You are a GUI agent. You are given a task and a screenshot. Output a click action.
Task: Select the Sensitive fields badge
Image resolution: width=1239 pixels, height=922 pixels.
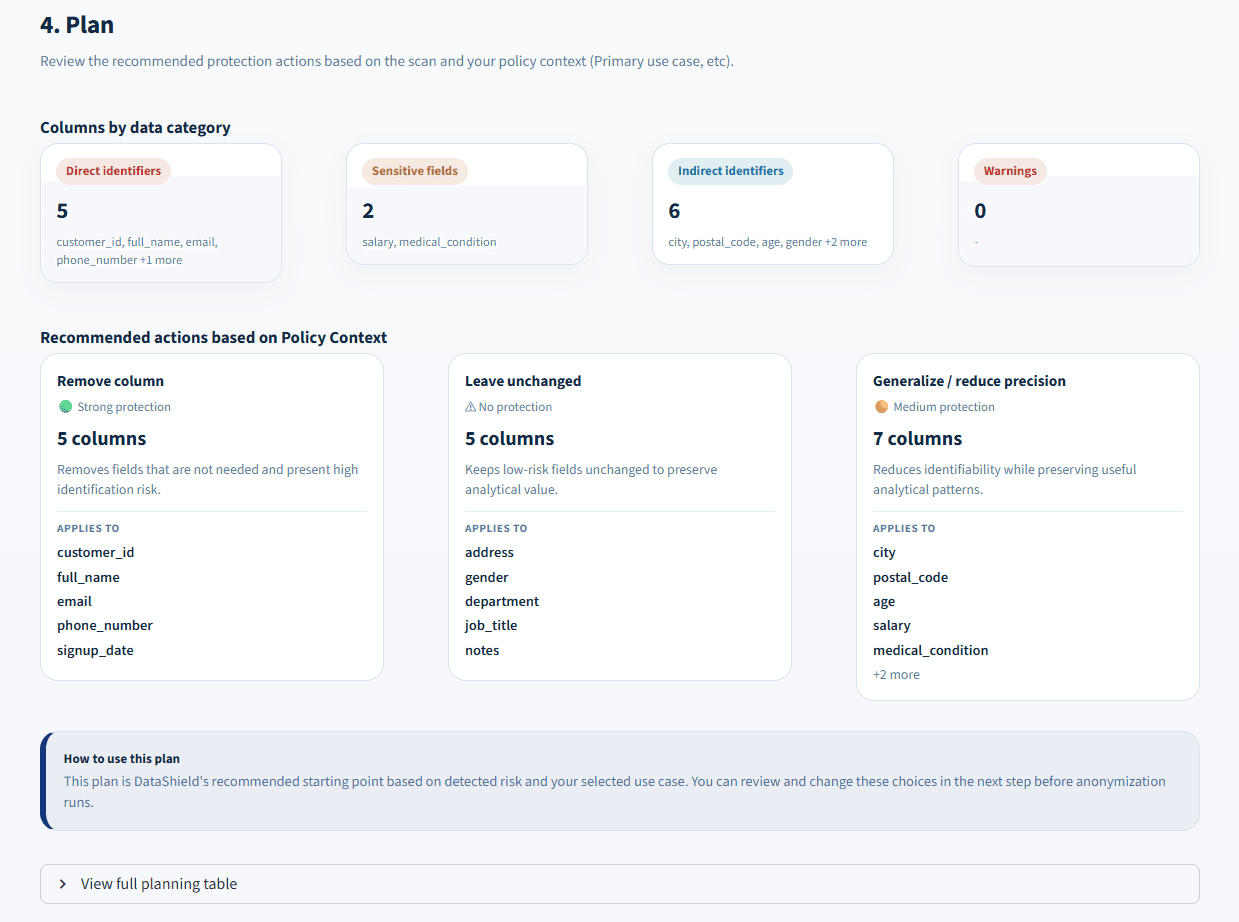pos(414,171)
